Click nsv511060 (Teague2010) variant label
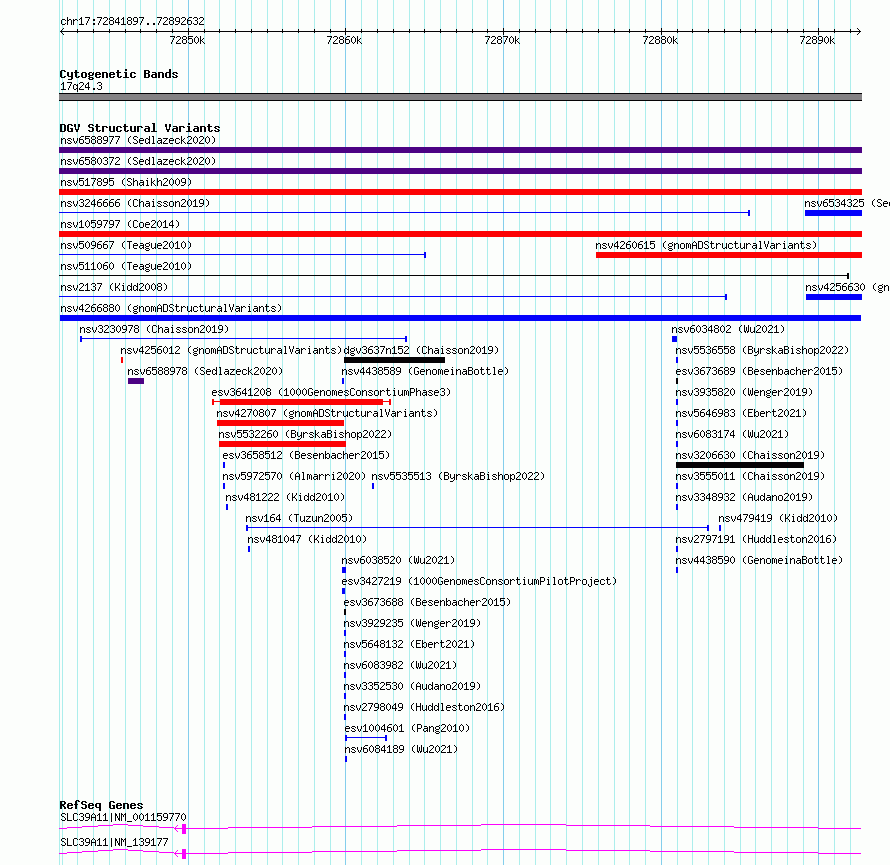This screenshot has height=865, width=890. tap(126, 266)
